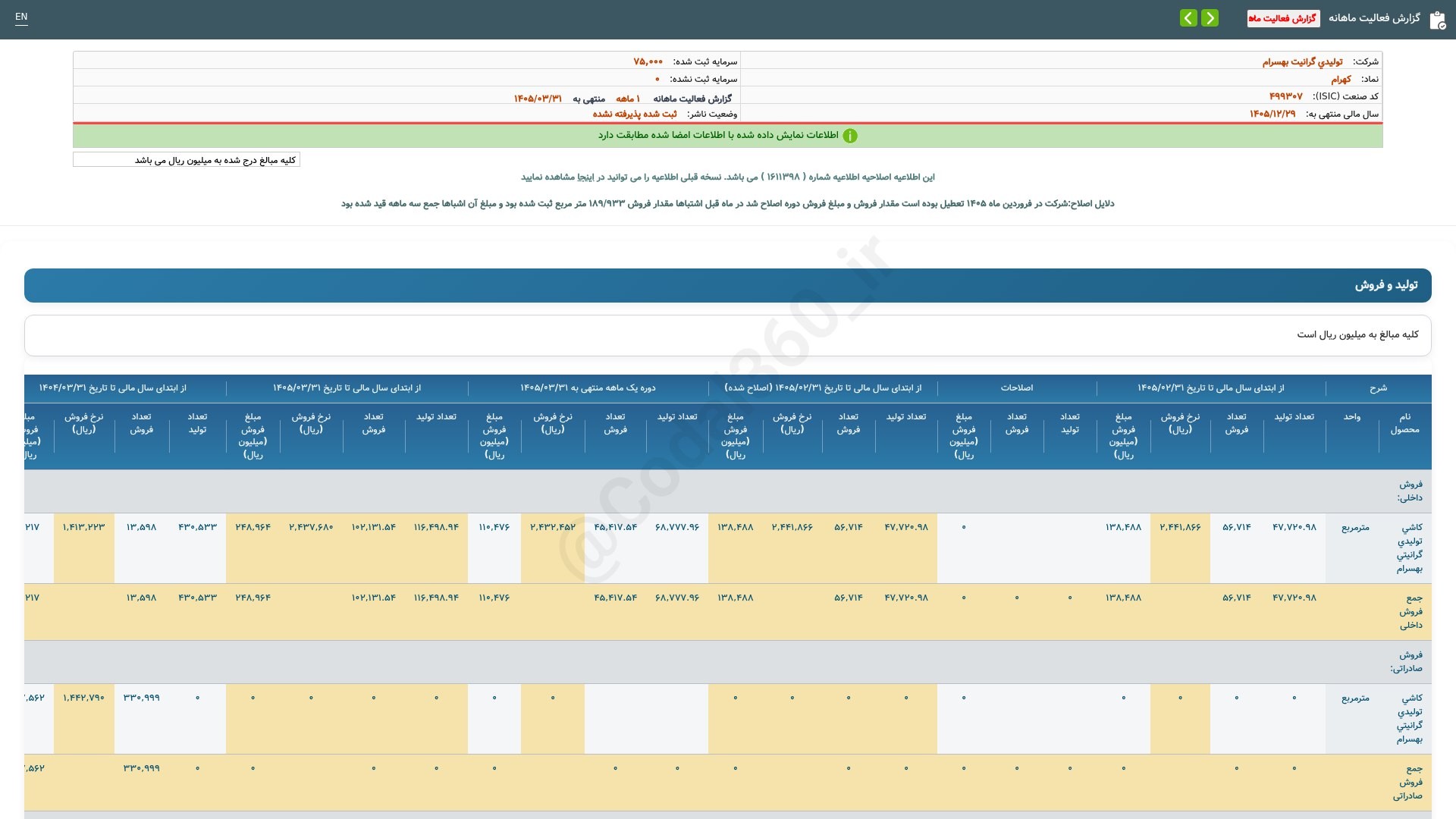Select the publisher status 'ثبت شده پذیرفته نشده'
The image size is (1456, 819).
point(635,114)
